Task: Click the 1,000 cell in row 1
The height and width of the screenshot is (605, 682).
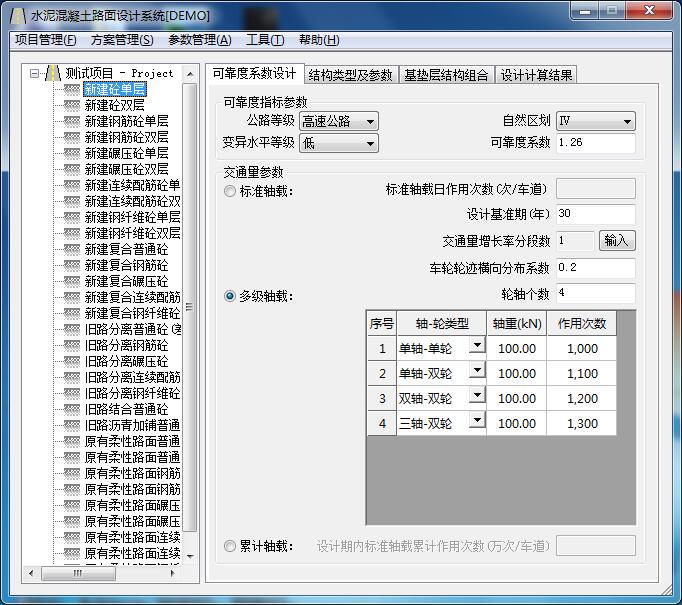Action: pyautogui.click(x=582, y=348)
